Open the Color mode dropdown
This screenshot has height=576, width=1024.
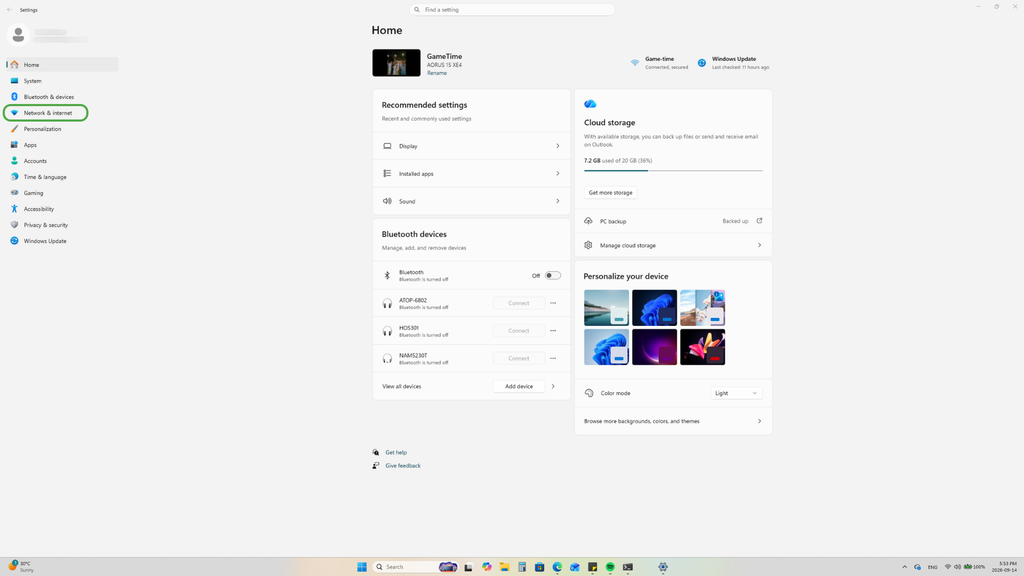(736, 393)
